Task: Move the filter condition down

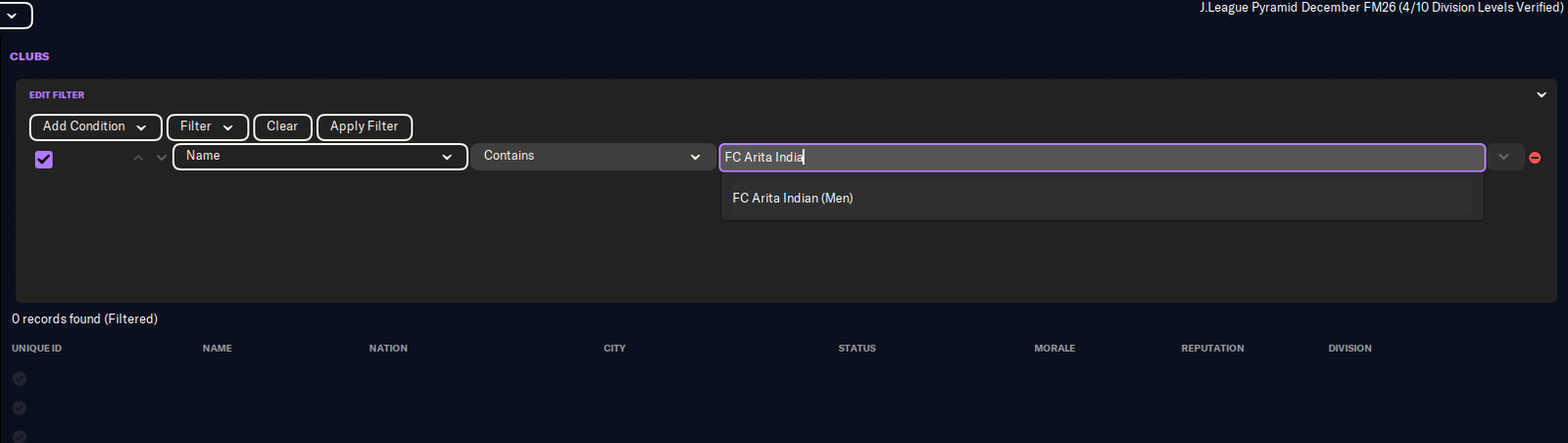Action: [x=162, y=158]
